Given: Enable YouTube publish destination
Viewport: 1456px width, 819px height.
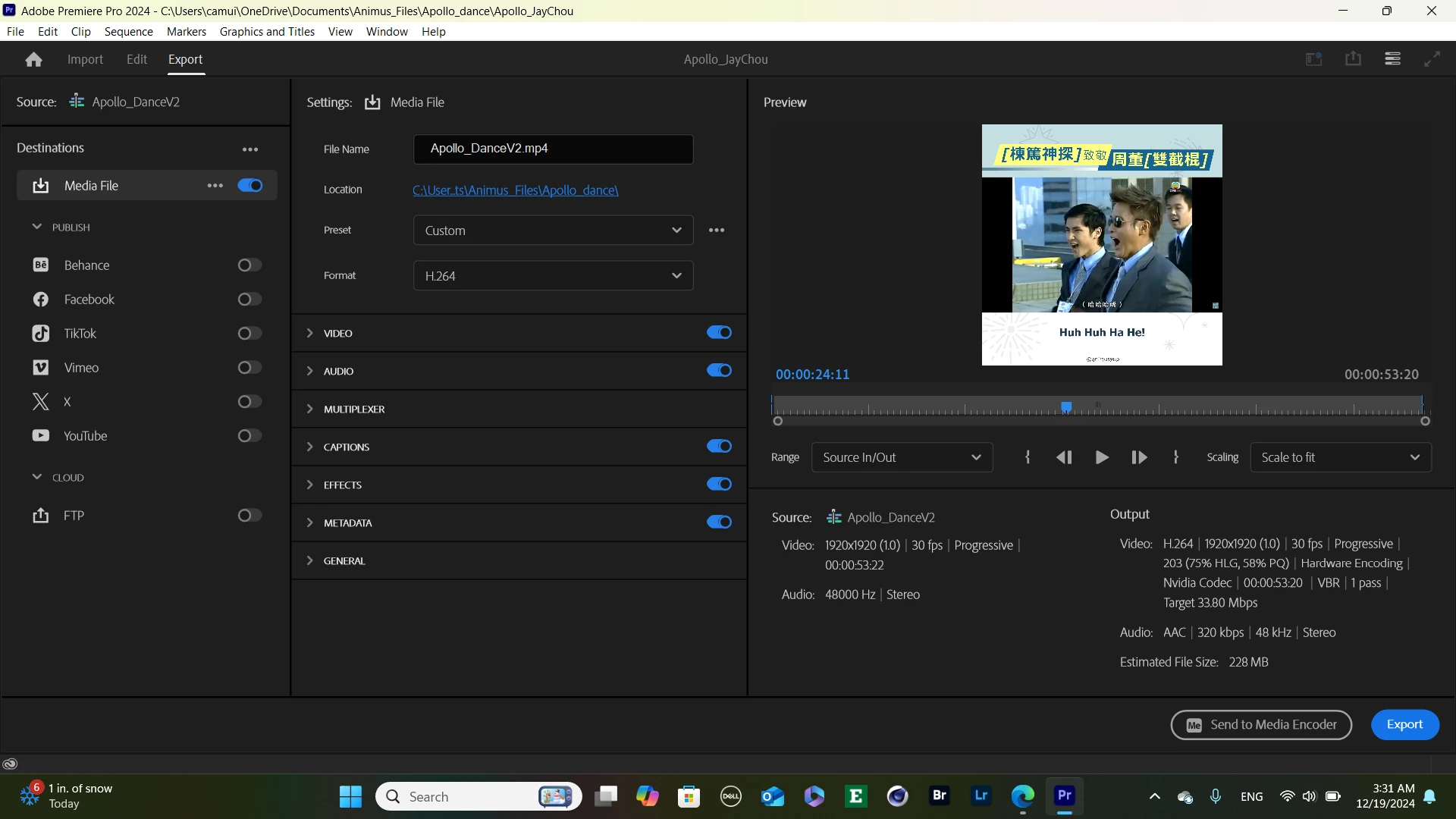Looking at the screenshot, I should [x=249, y=436].
